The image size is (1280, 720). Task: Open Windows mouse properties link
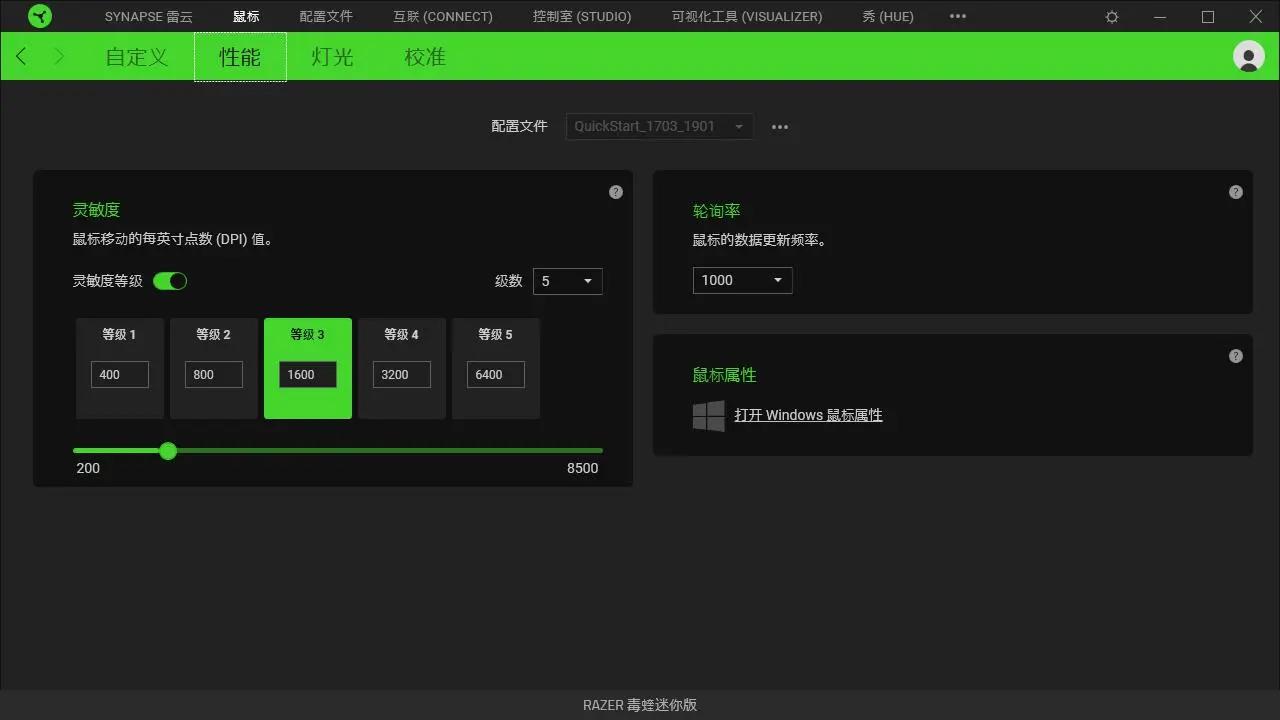coord(809,415)
